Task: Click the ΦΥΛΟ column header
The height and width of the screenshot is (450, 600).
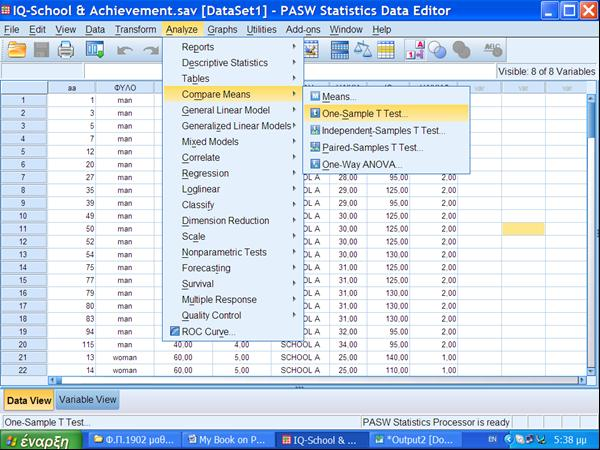Action: click(125, 88)
